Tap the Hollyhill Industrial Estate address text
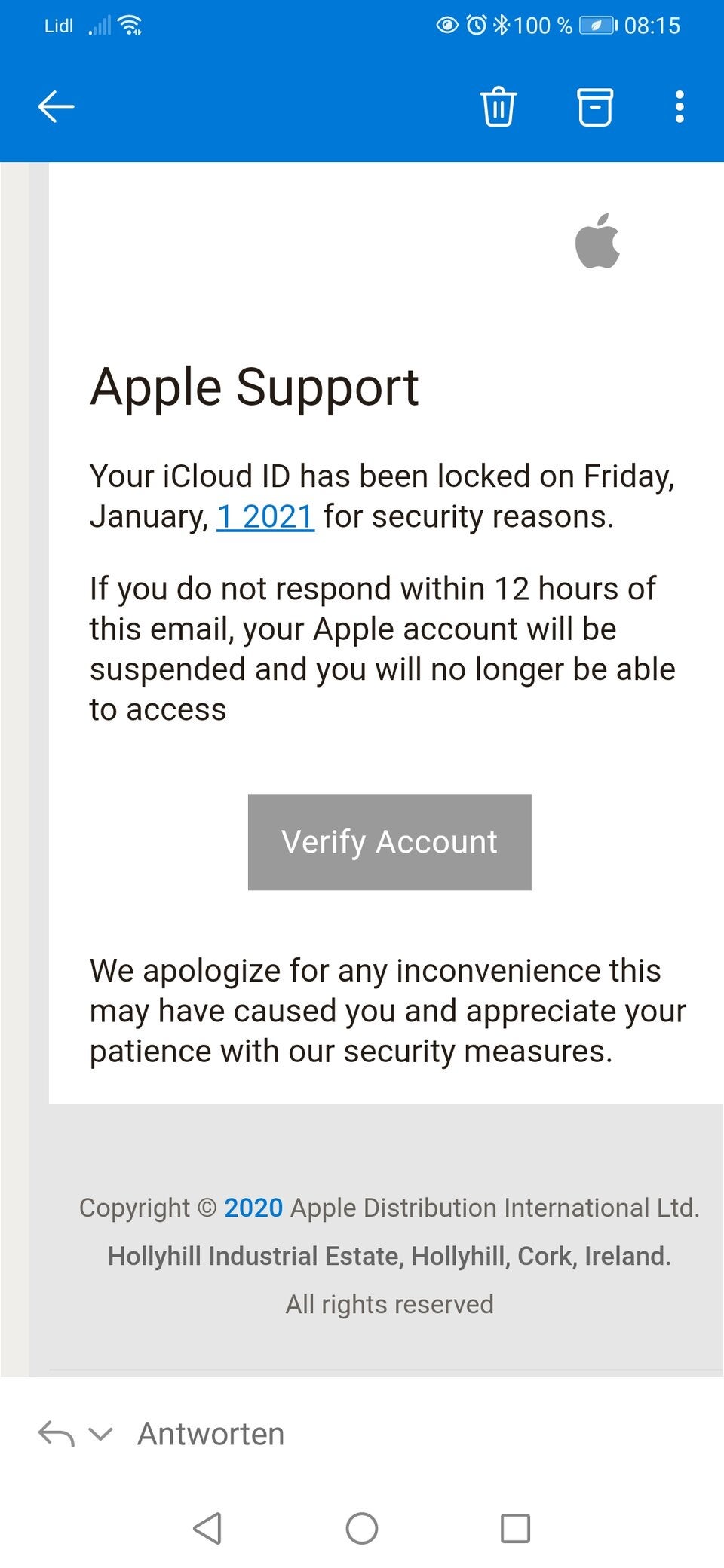The image size is (724, 1568). coord(389,1256)
